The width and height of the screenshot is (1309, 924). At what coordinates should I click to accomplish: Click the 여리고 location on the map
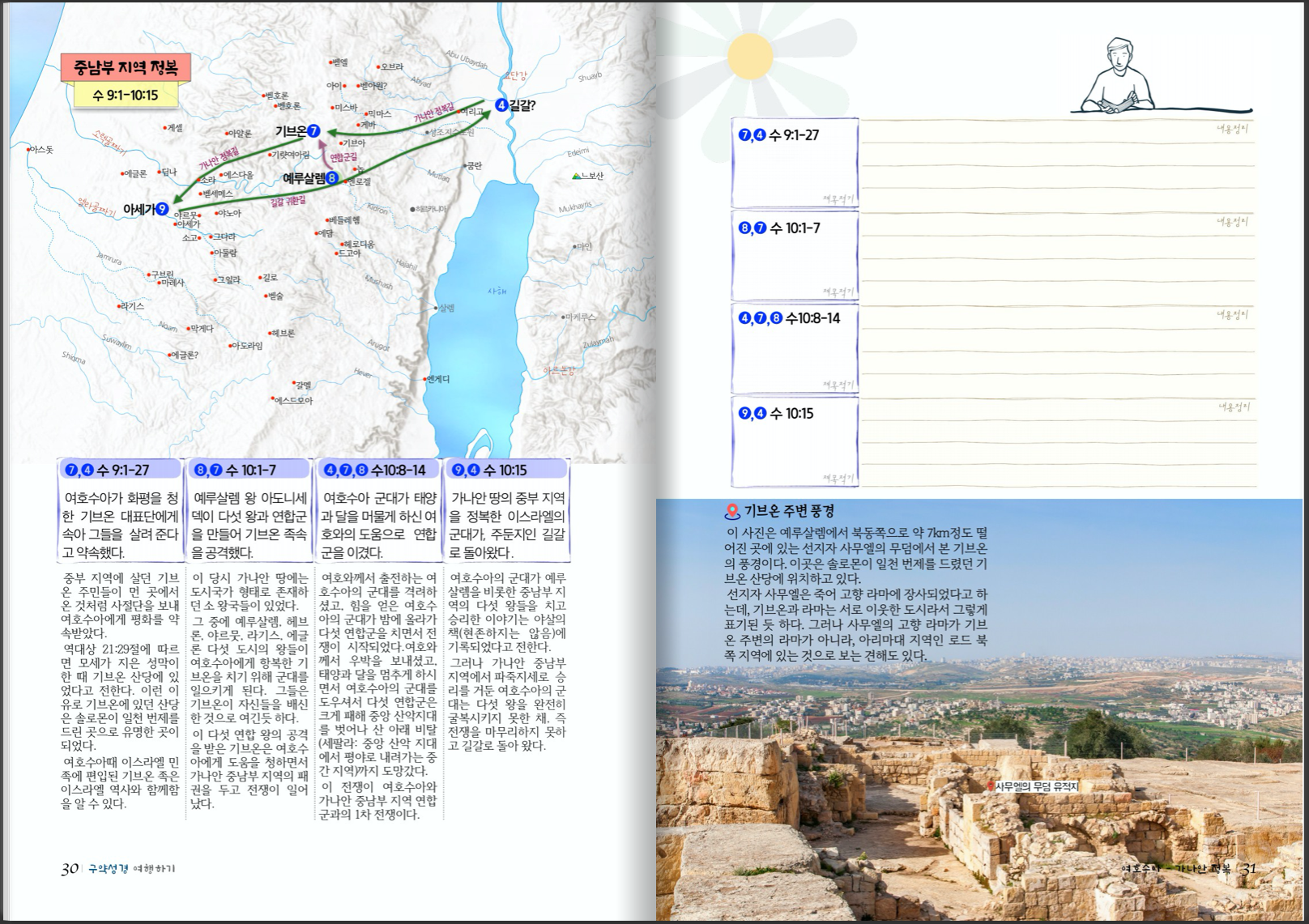coord(471,112)
